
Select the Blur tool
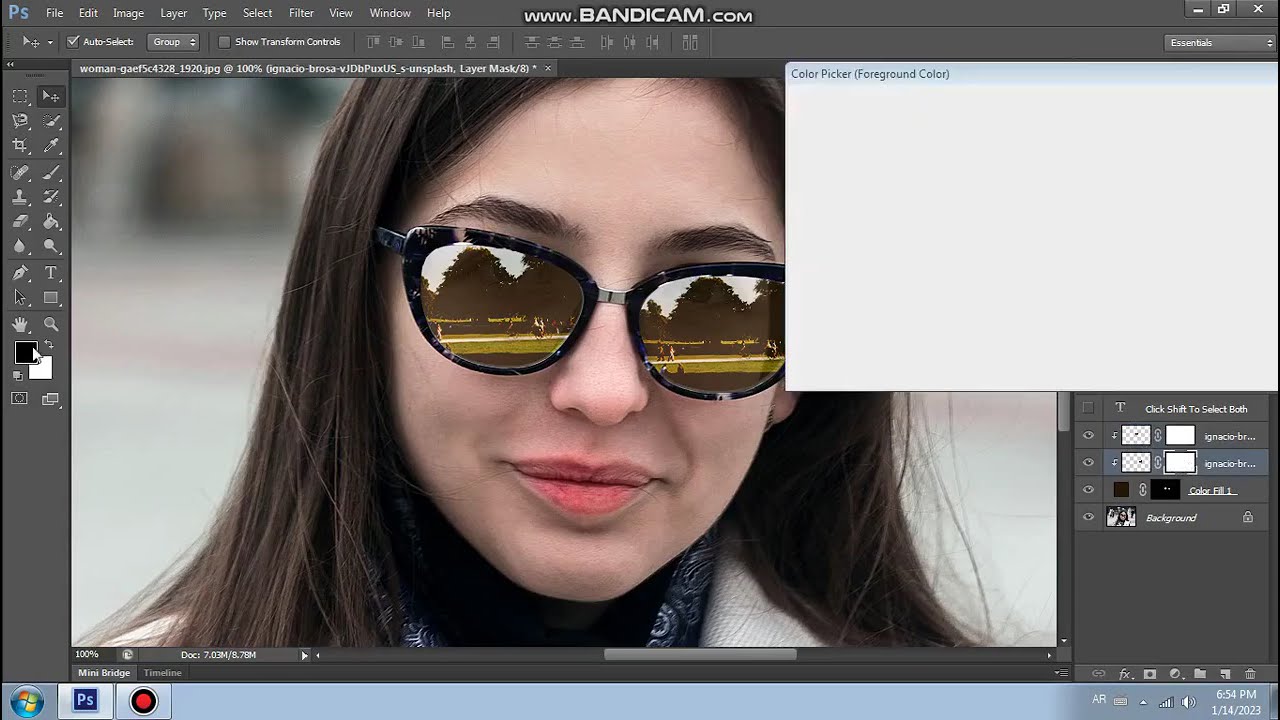pyautogui.click(x=20, y=246)
